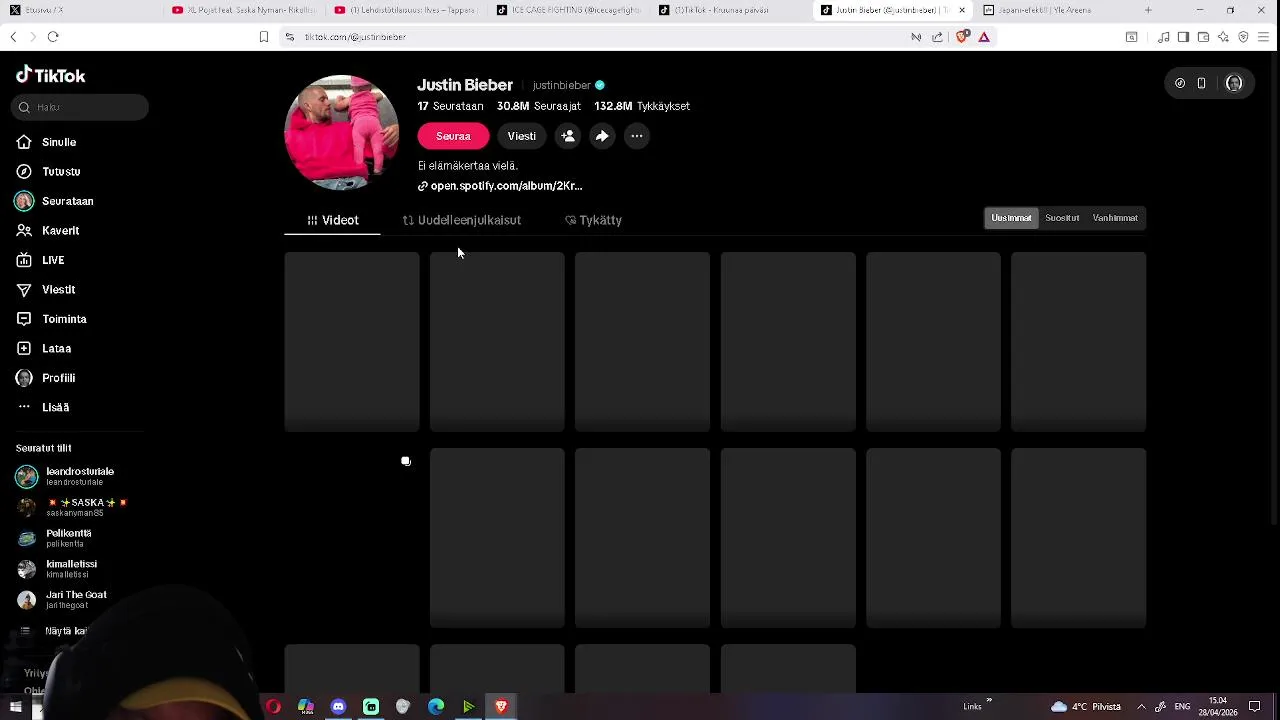The image size is (1280, 720).
Task: Open the Brave Shields lion icon
Action: (x=962, y=37)
